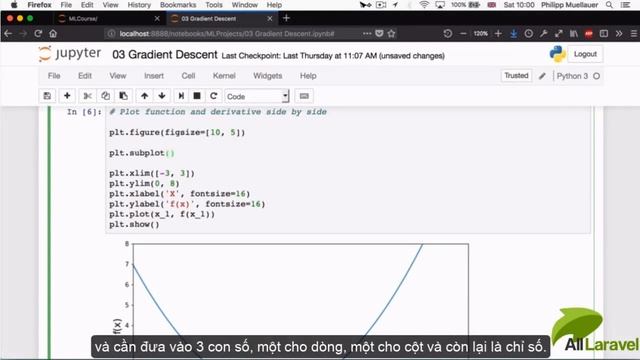Viewport: 640px width, 360px height.
Task: Click the Jupyter logo
Action: [x=69, y=53]
